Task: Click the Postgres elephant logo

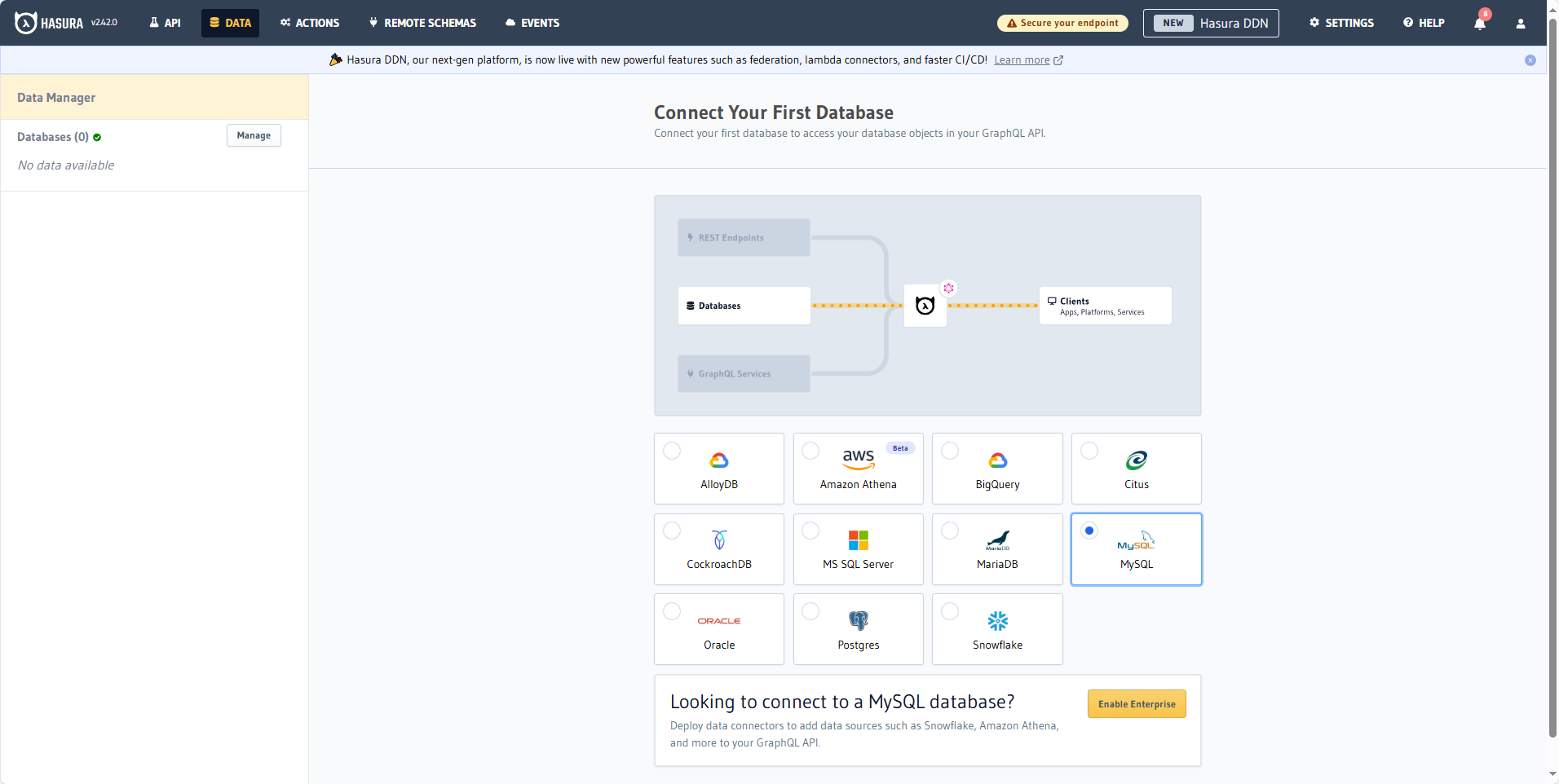Action: [x=859, y=621]
